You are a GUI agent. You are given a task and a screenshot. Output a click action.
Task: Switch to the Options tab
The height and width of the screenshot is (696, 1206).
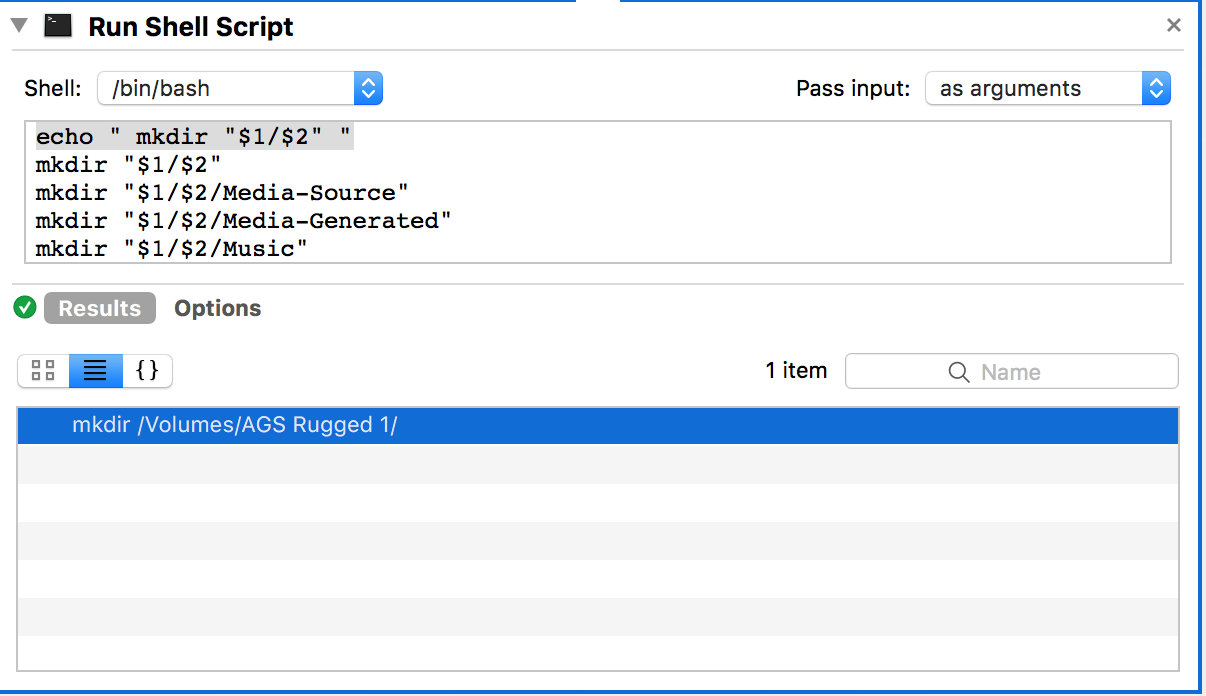click(217, 308)
